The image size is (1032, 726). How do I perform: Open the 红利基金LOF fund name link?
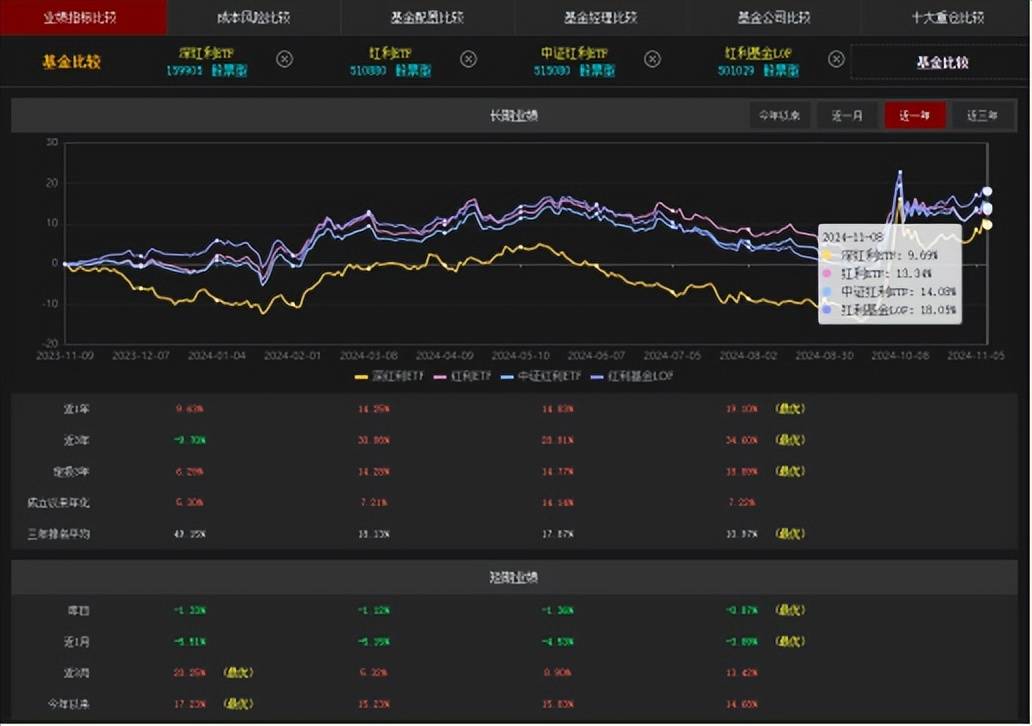758,53
